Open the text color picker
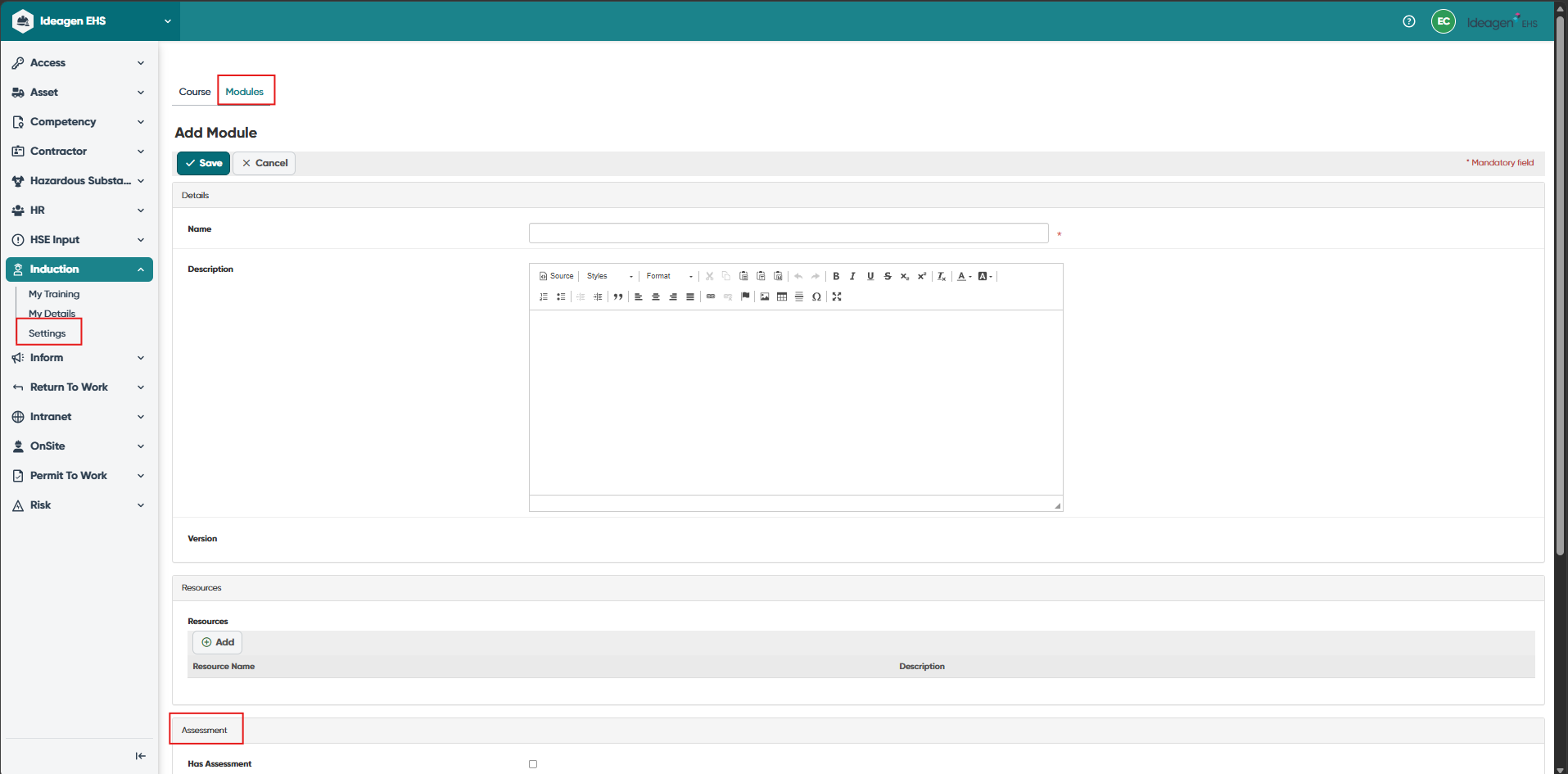Screen dimensions: 1568x774 [965, 276]
